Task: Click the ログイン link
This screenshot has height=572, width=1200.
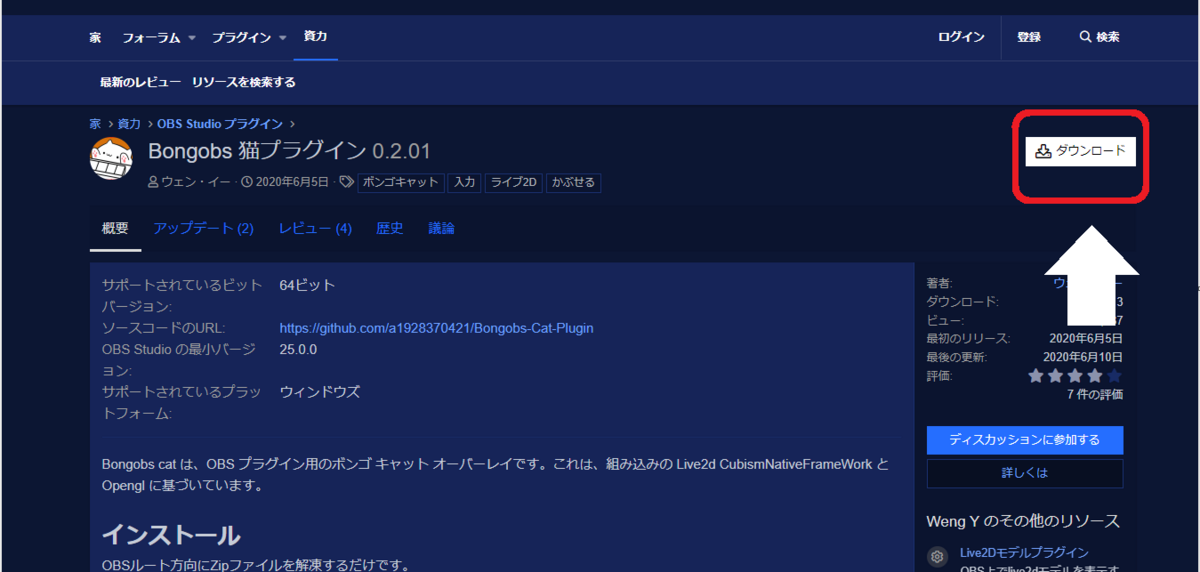Action: (x=961, y=37)
